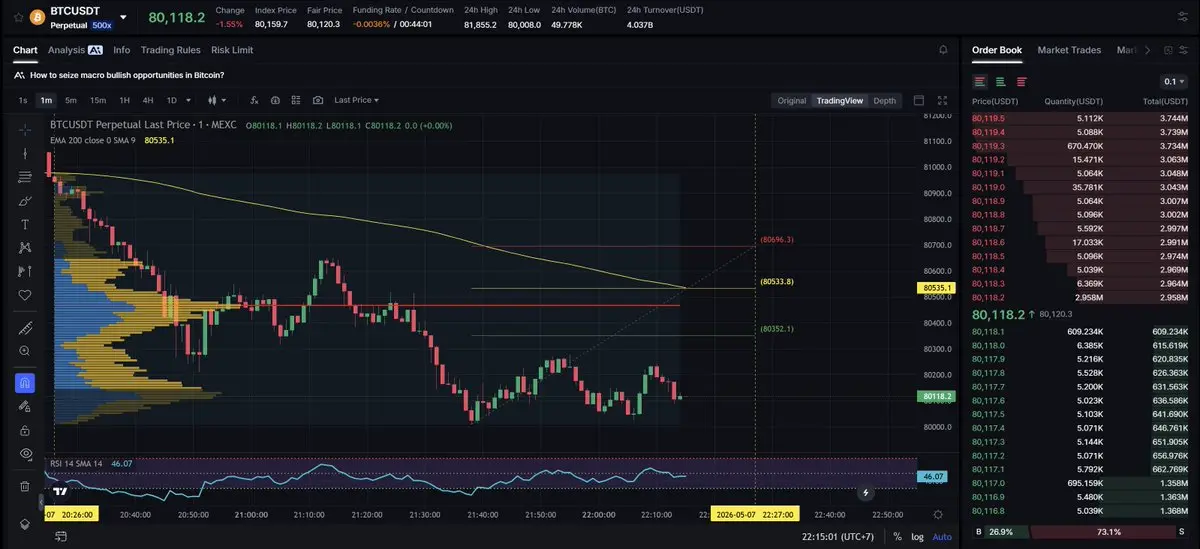1200x549 pixels.
Task: Select the 1s timeframe
Action: [23, 100]
